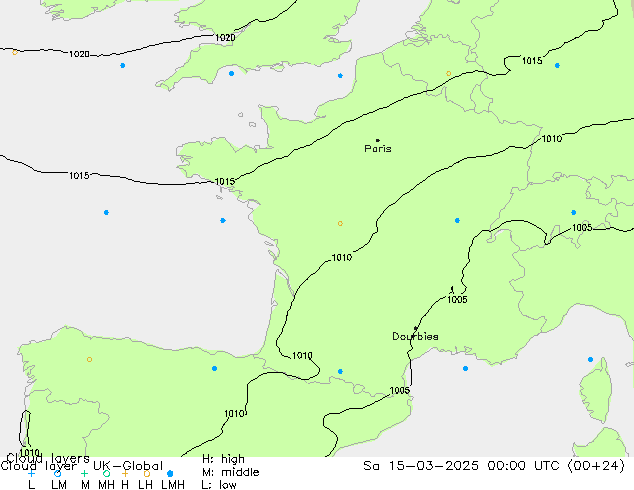Click blue dot marker in eastern France
Screen dimensions: 634x490
click(x=457, y=220)
